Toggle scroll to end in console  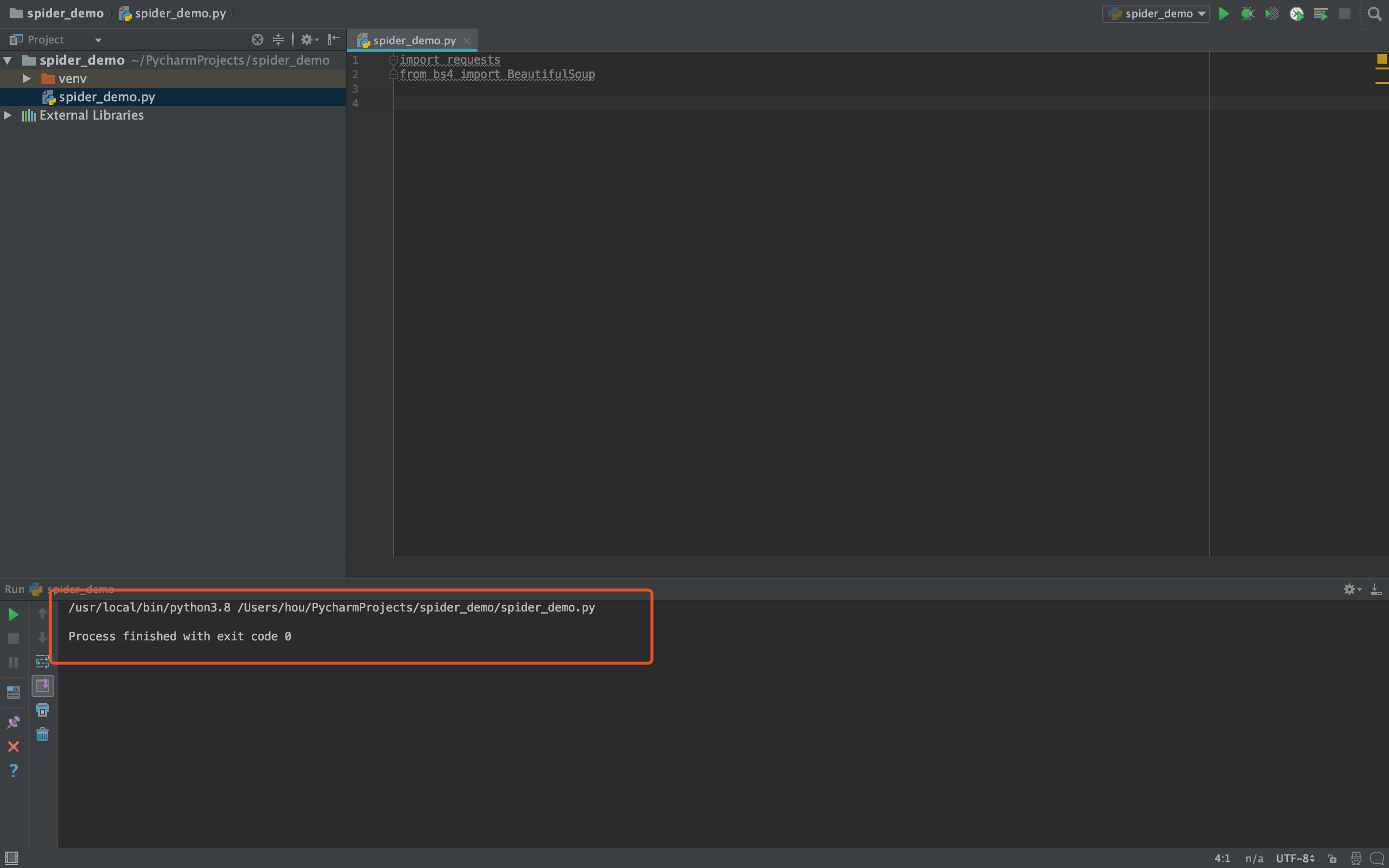[42, 685]
